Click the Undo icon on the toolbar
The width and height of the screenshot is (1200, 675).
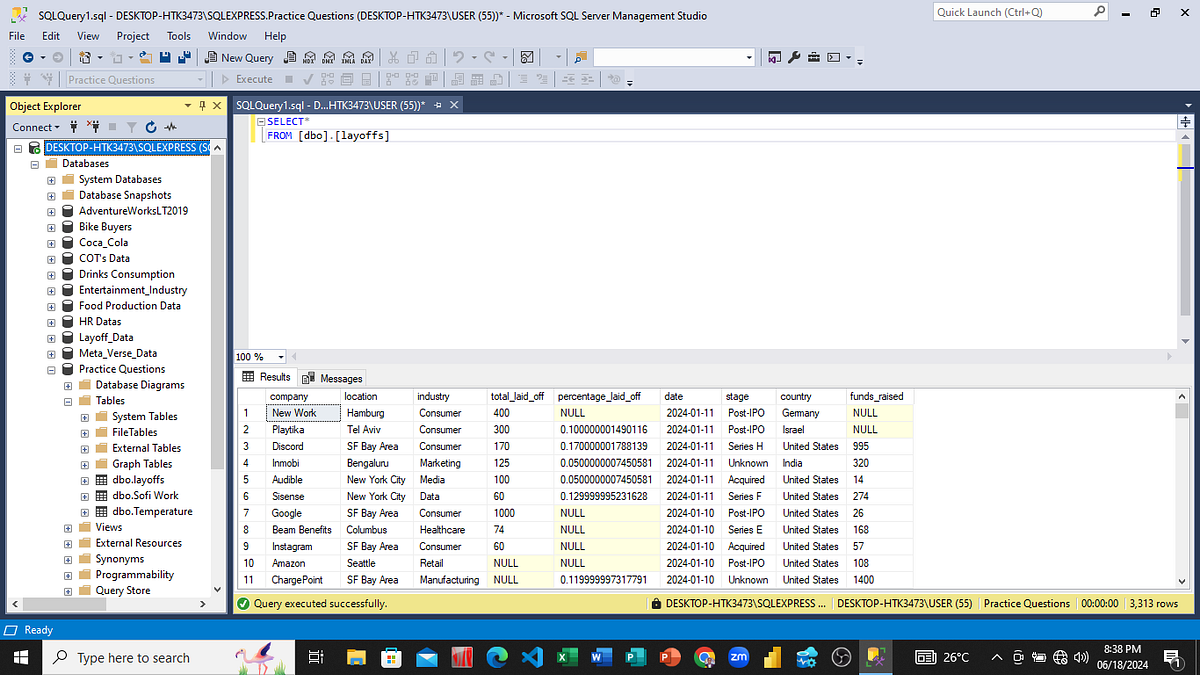point(458,57)
